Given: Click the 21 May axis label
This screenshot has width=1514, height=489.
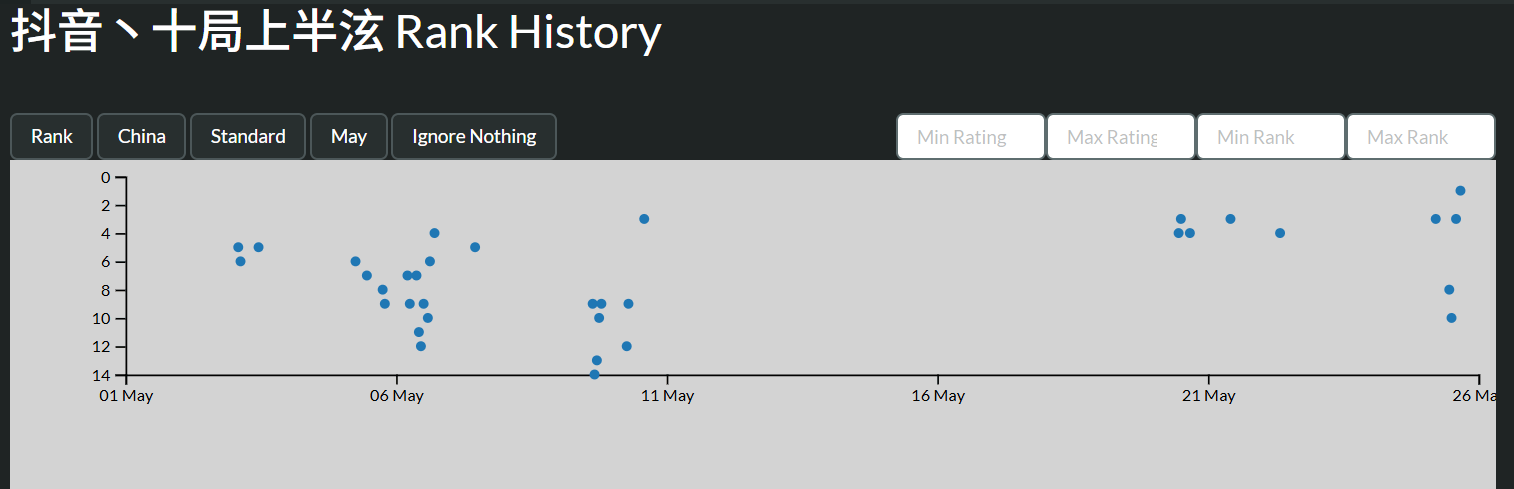Looking at the screenshot, I should pyautogui.click(x=1208, y=396).
